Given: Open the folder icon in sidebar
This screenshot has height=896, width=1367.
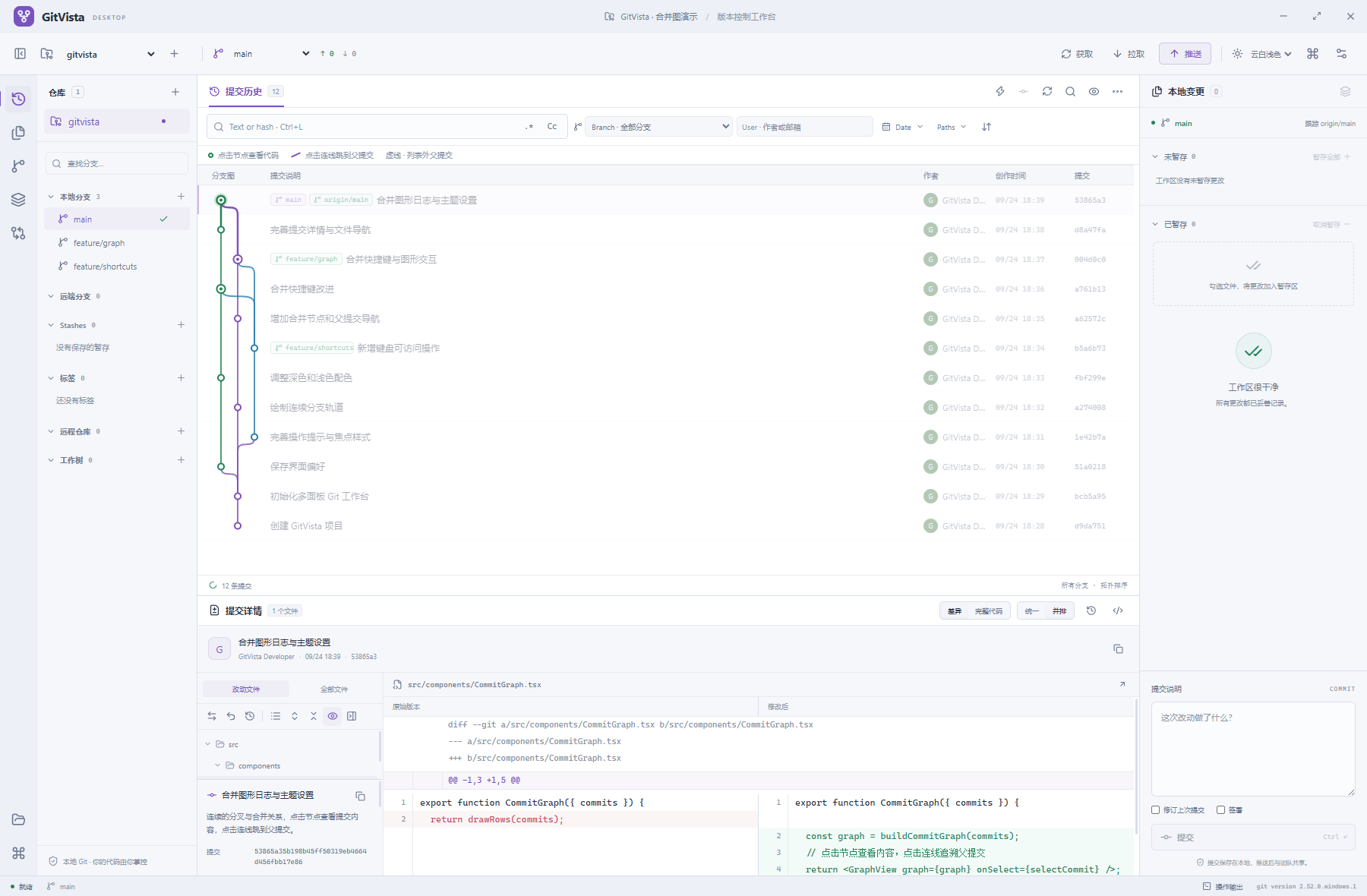Looking at the screenshot, I should [x=18, y=819].
